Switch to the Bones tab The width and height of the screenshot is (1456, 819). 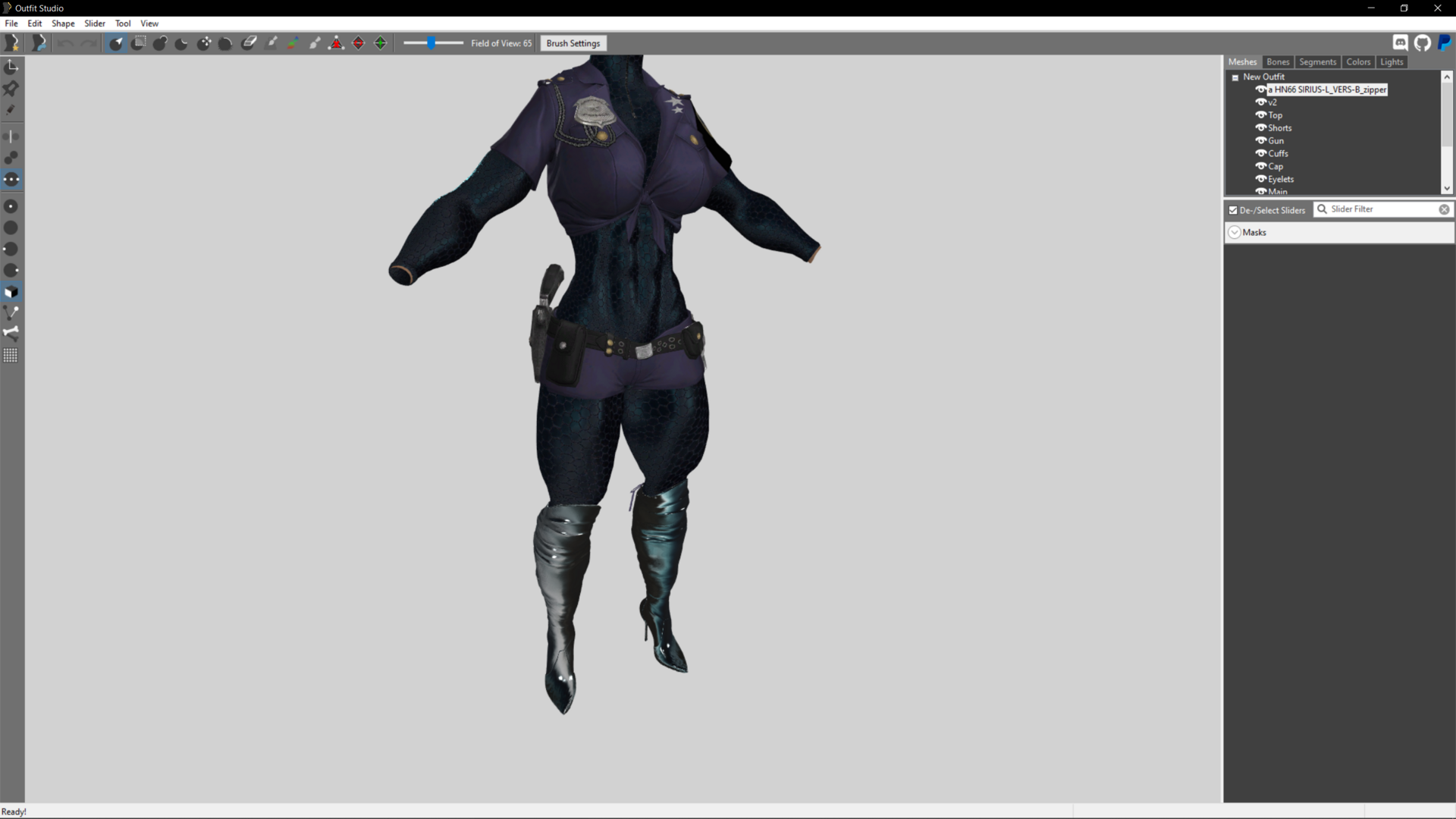coord(1278,62)
